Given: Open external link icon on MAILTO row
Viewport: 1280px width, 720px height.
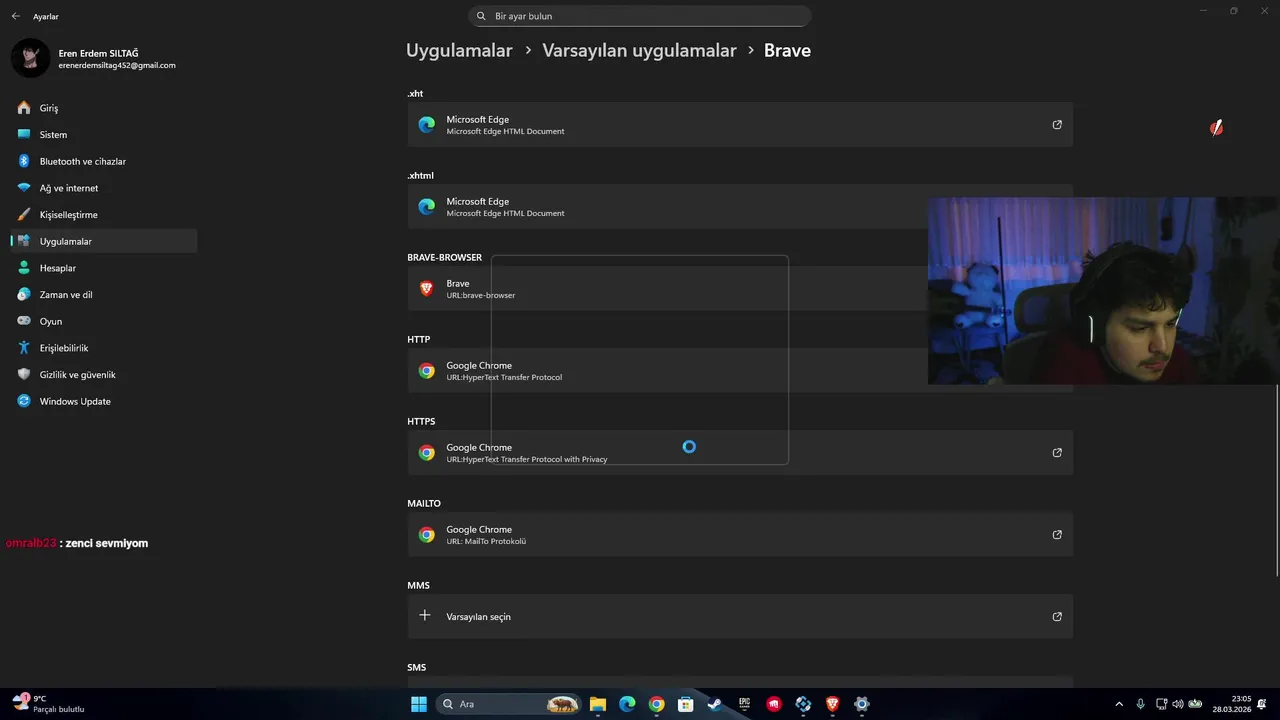Looking at the screenshot, I should click(1057, 535).
